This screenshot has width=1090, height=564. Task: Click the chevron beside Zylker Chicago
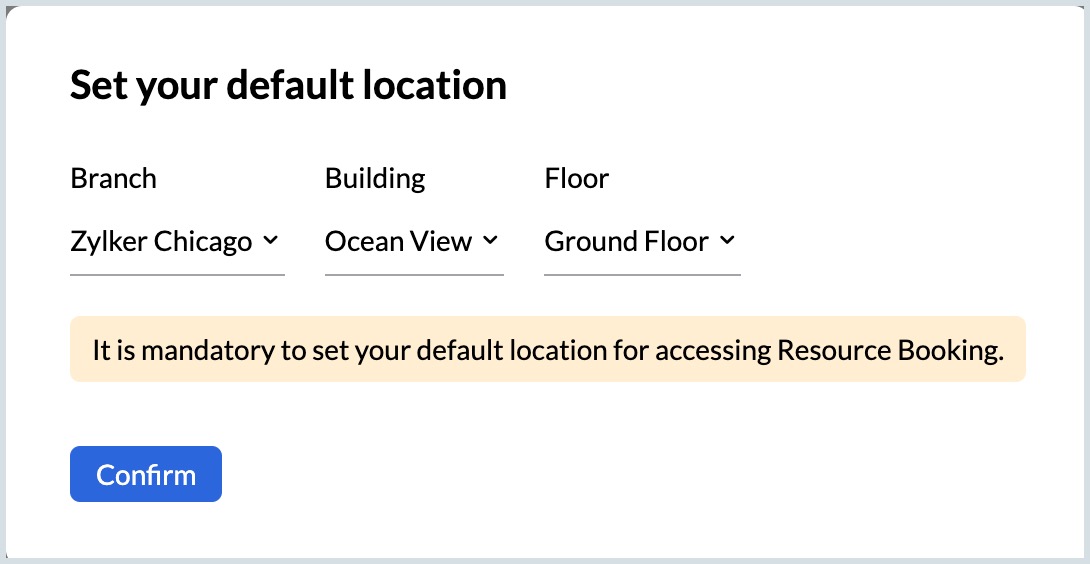270,241
